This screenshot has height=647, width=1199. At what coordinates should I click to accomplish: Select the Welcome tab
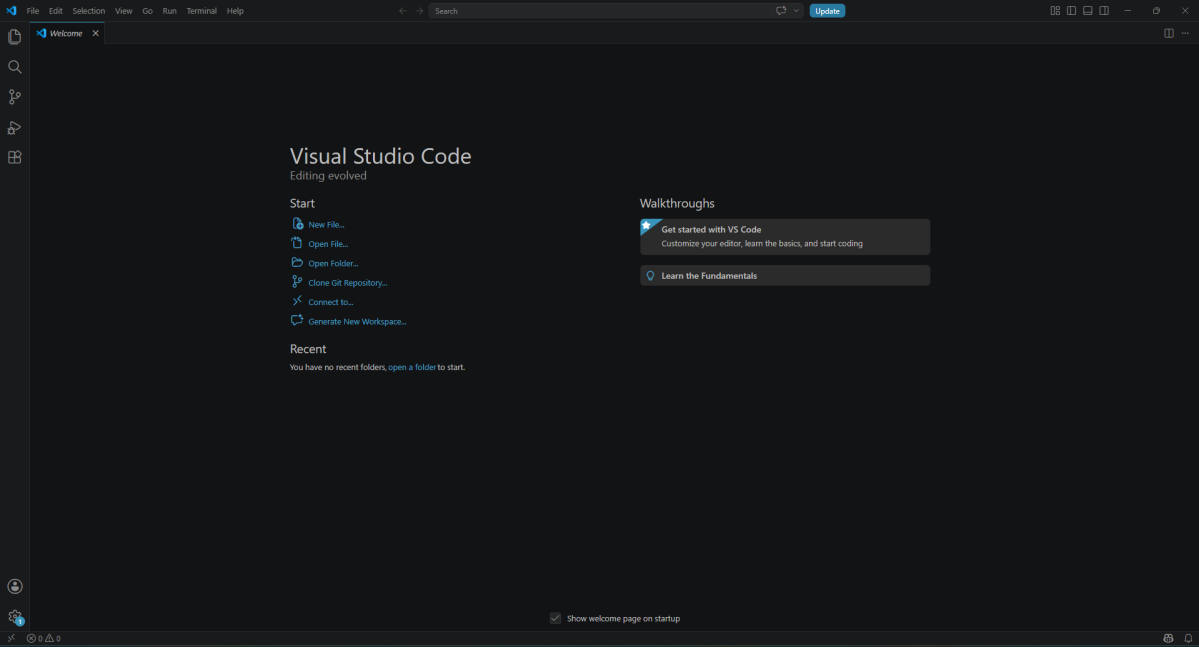pyautogui.click(x=66, y=34)
